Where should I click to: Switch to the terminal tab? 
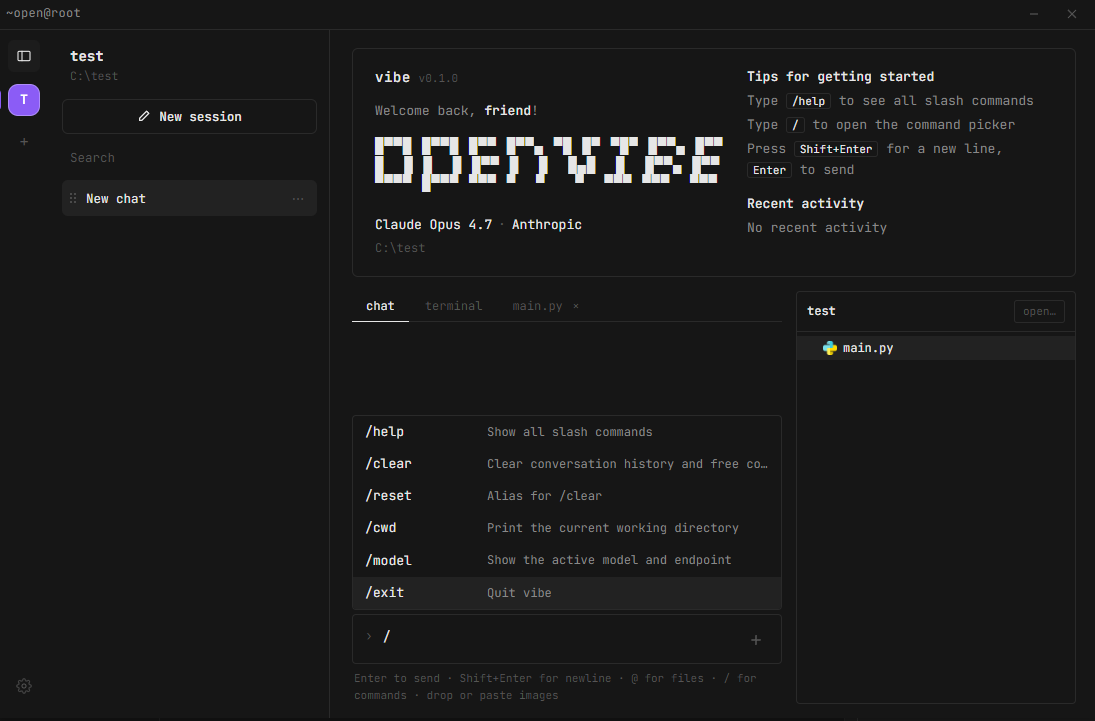453,306
